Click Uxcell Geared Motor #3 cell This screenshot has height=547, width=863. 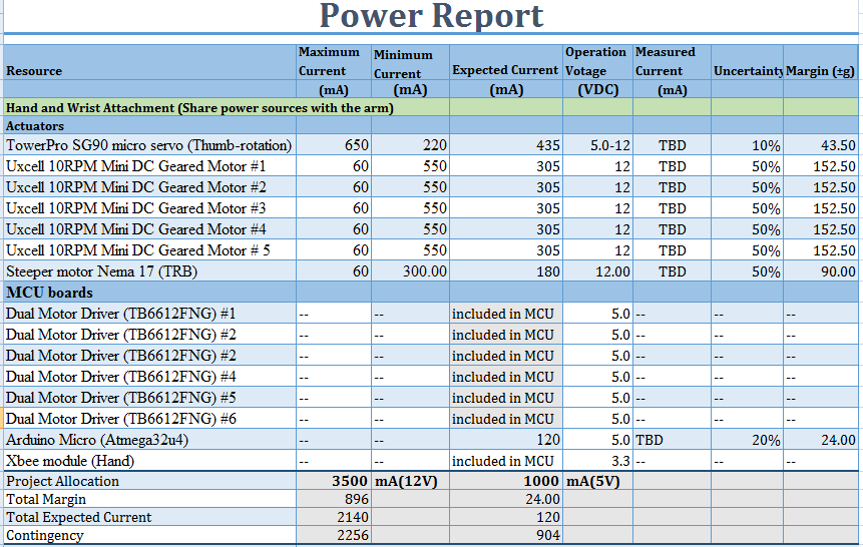click(x=150, y=208)
